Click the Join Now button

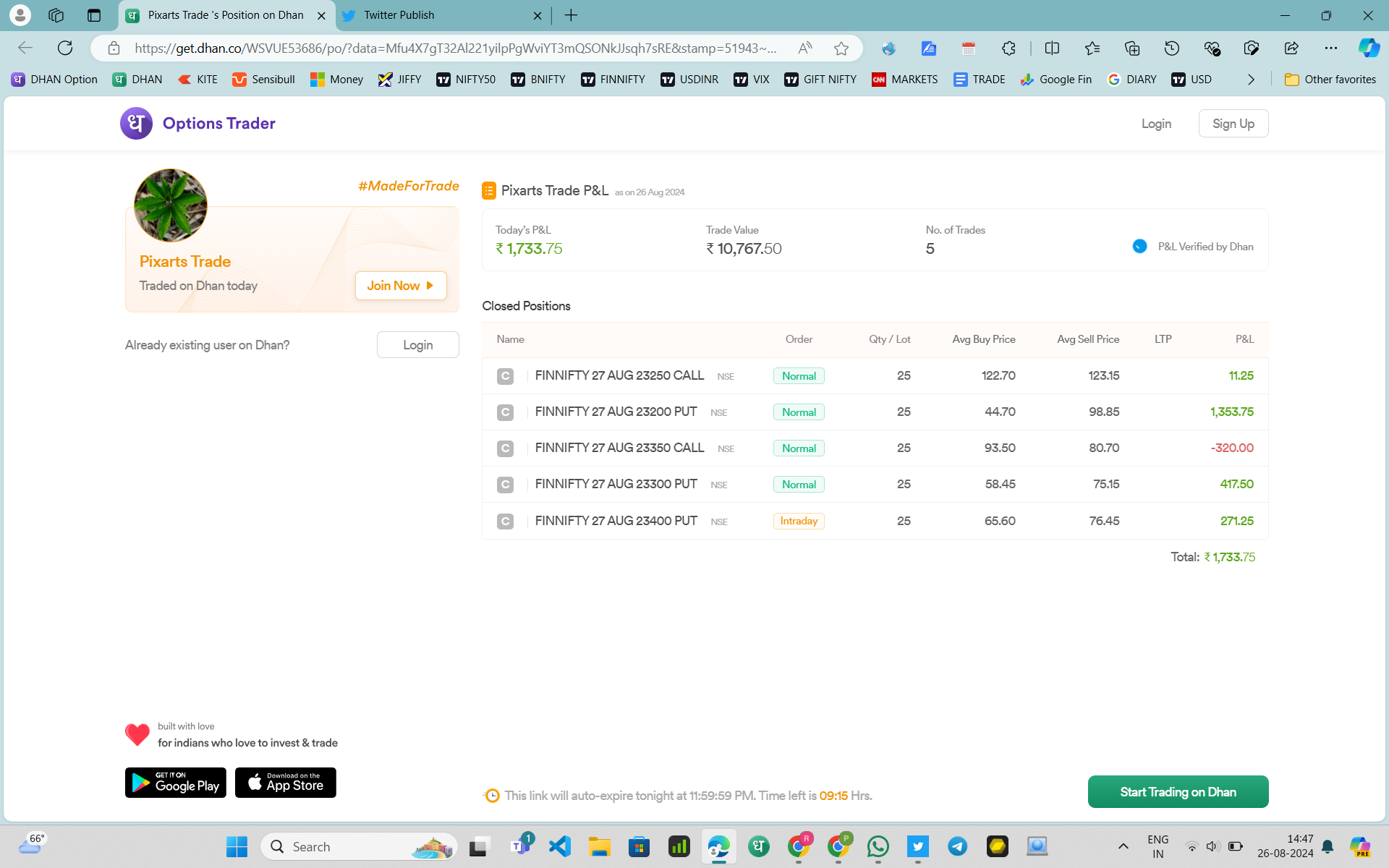pos(401,286)
